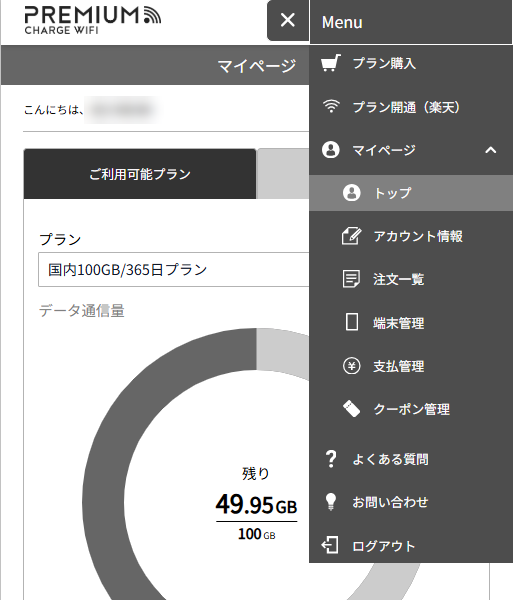Click the wifi icon beside プラン開通
The width and height of the screenshot is (513, 600).
331,106
